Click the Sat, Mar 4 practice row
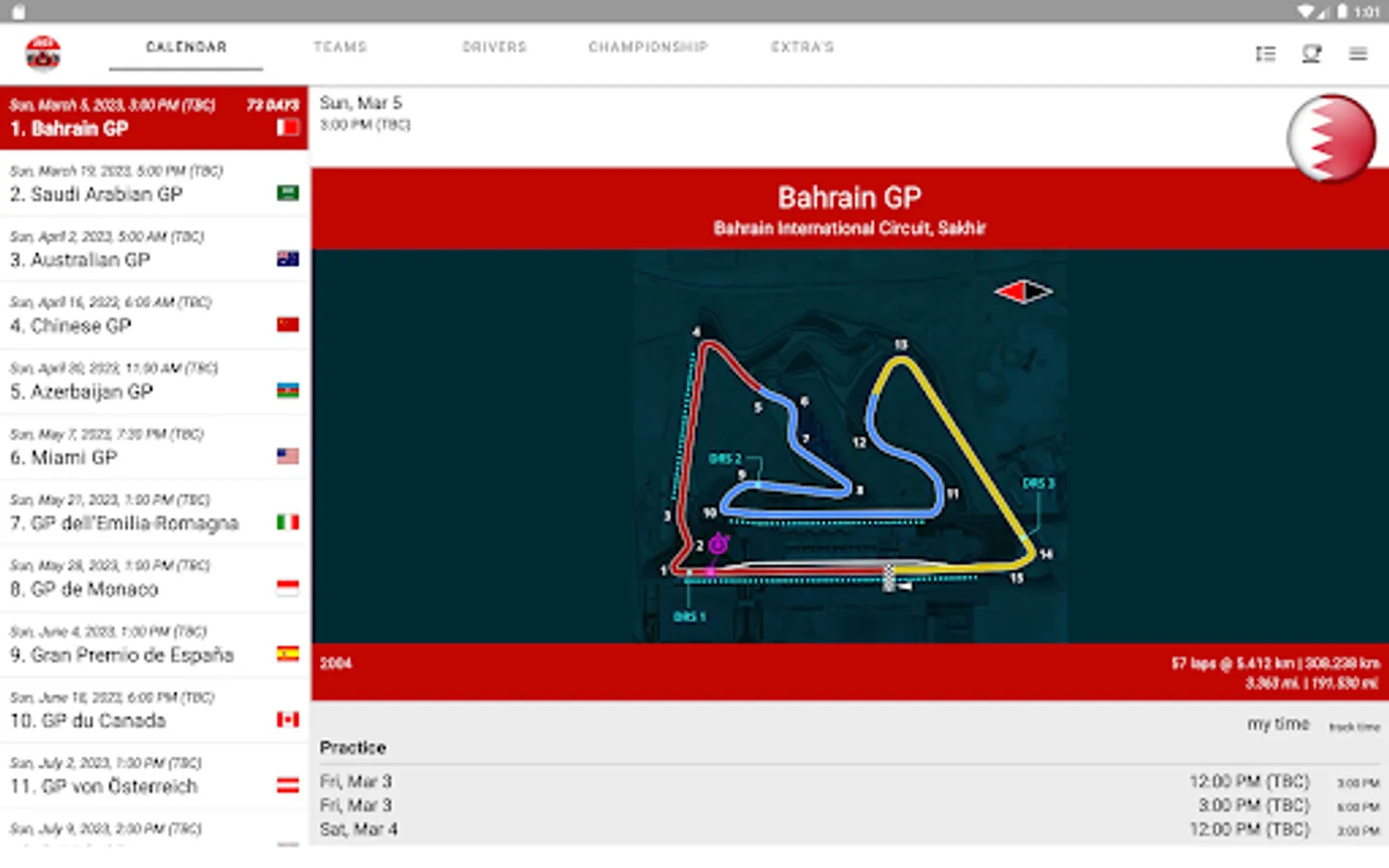Image resolution: width=1389 pixels, height=868 pixels. 850,829
